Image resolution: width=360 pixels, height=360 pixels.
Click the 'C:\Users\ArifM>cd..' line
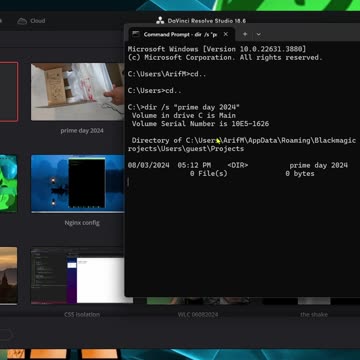(x=167, y=74)
